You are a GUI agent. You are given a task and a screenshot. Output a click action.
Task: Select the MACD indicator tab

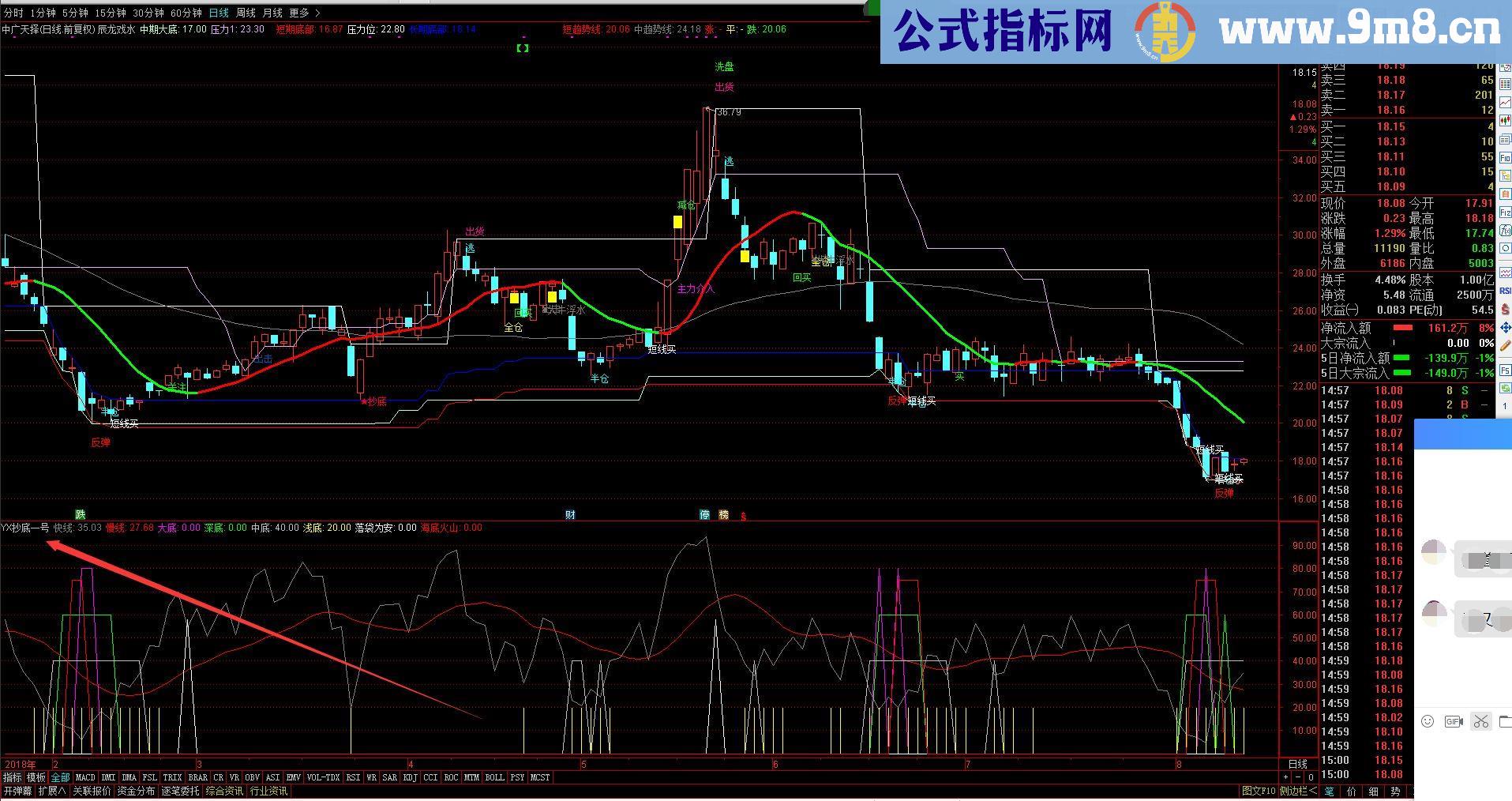pyautogui.click(x=84, y=777)
